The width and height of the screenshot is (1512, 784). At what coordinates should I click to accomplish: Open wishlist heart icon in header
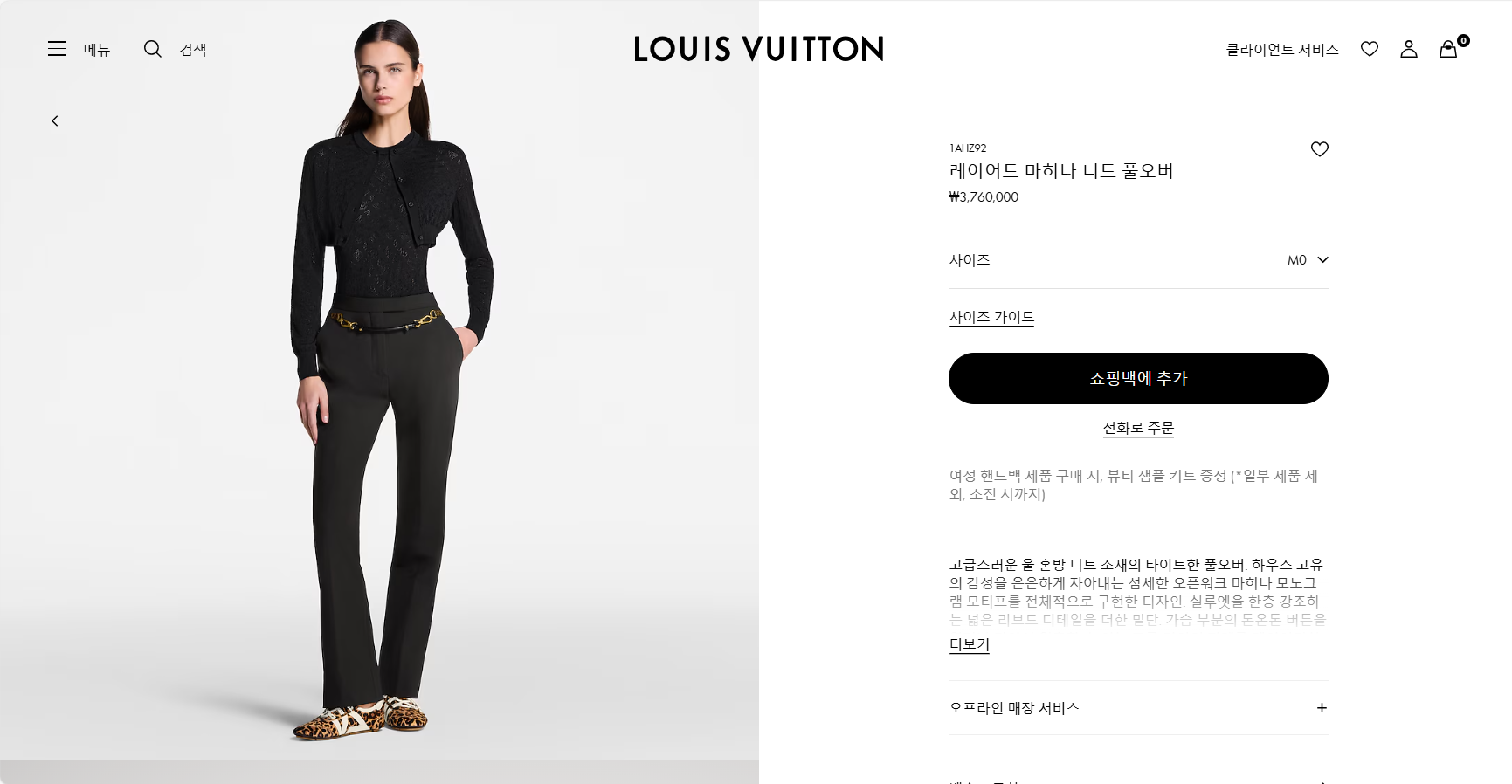click(x=1370, y=49)
